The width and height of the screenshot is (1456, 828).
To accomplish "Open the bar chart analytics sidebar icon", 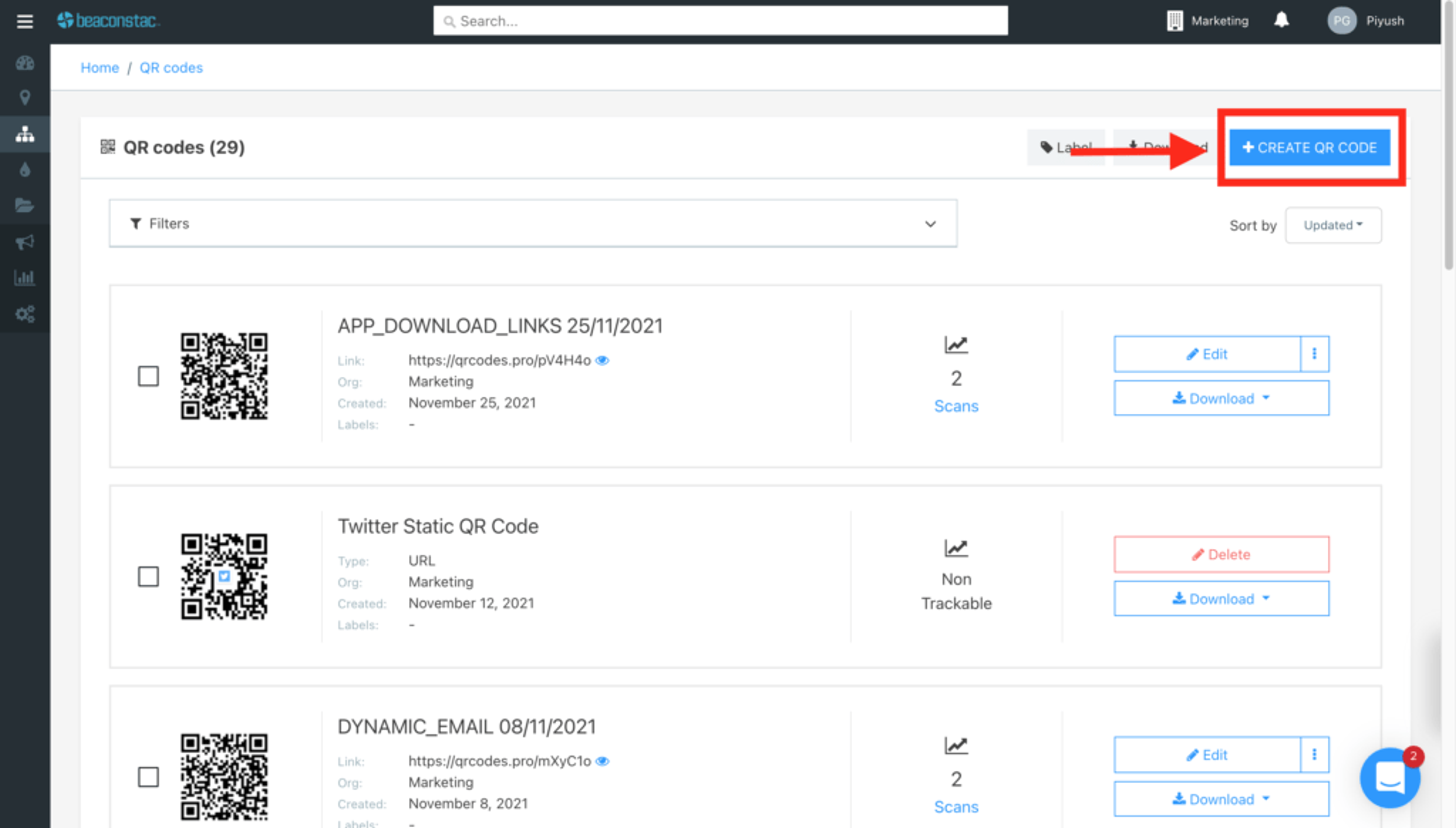I will coord(24,278).
